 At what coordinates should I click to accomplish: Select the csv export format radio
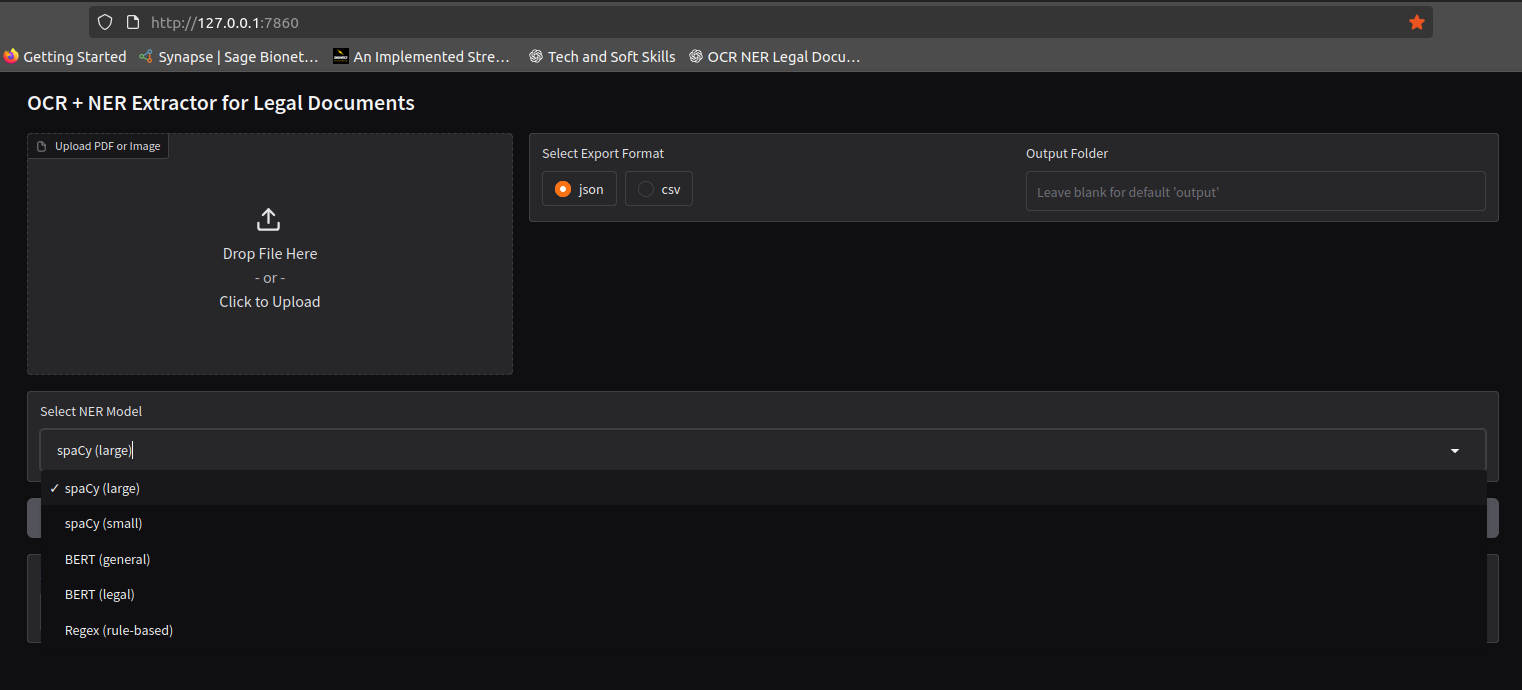646,189
